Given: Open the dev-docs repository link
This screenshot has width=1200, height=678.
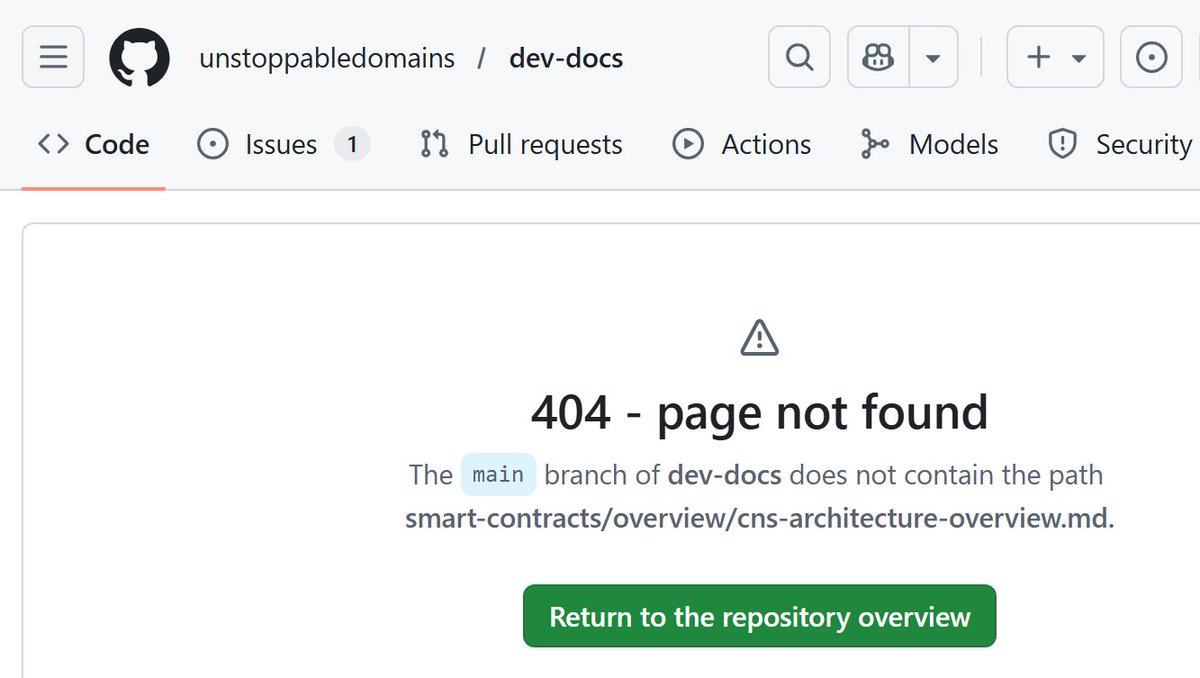Looking at the screenshot, I should click(566, 58).
